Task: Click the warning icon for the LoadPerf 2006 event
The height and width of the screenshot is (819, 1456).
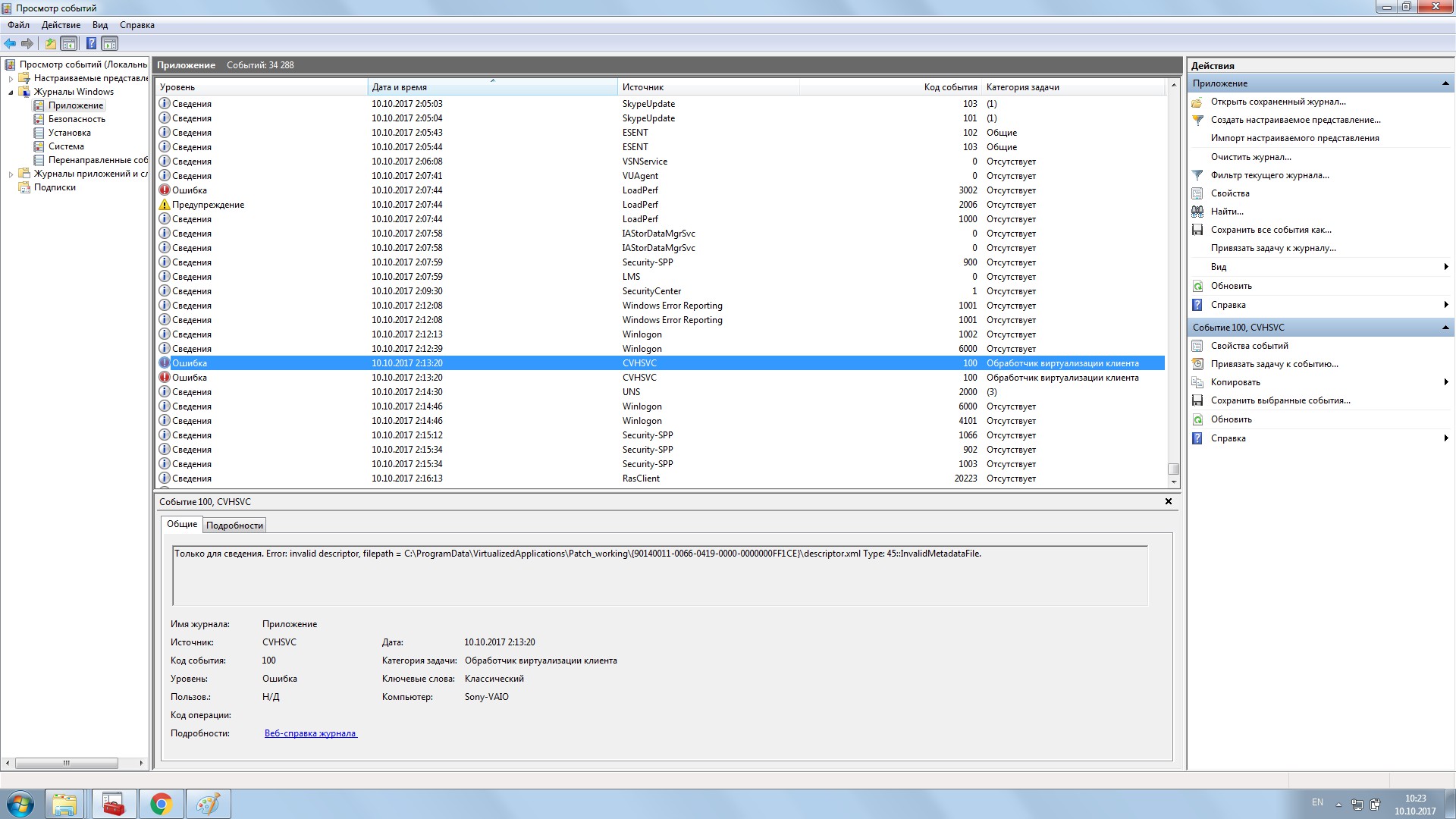Action: point(164,205)
